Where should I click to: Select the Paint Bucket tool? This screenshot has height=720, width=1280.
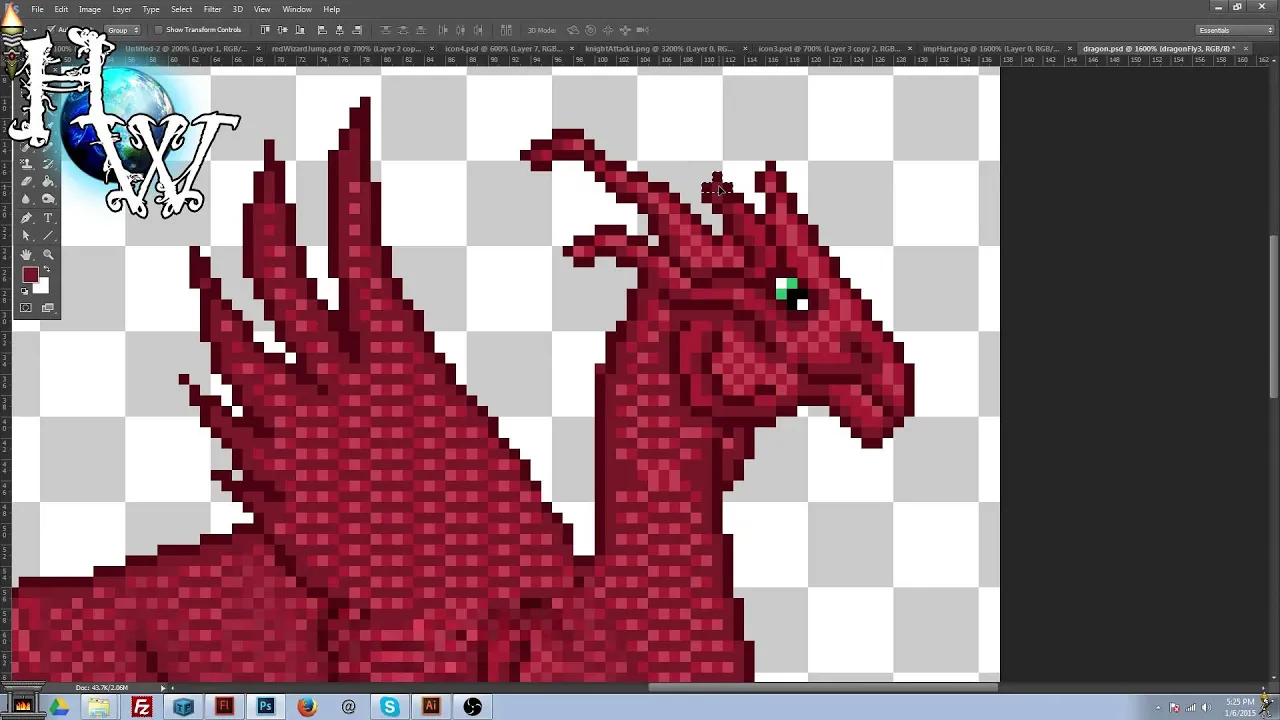48,181
